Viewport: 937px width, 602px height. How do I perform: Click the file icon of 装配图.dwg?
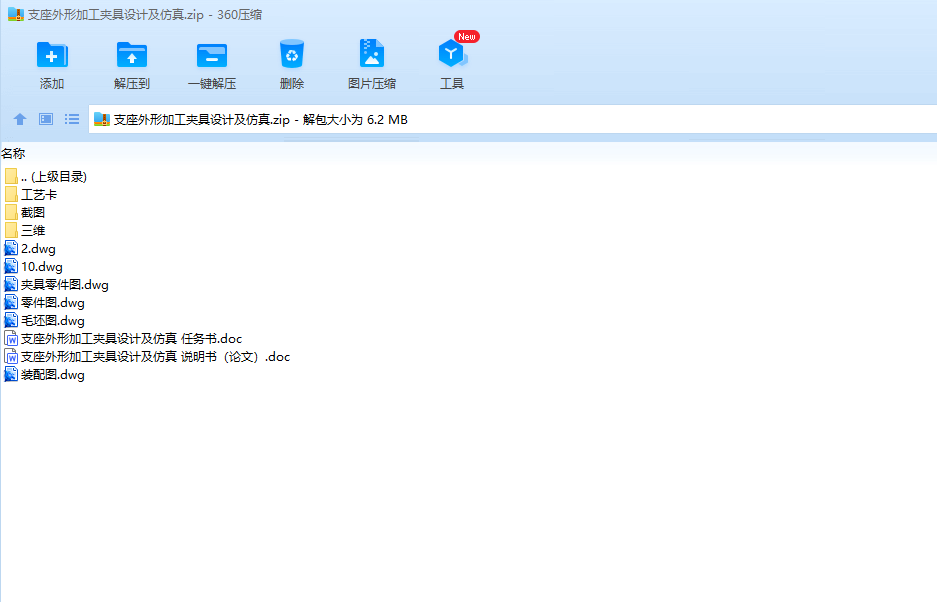[x=11, y=375]
